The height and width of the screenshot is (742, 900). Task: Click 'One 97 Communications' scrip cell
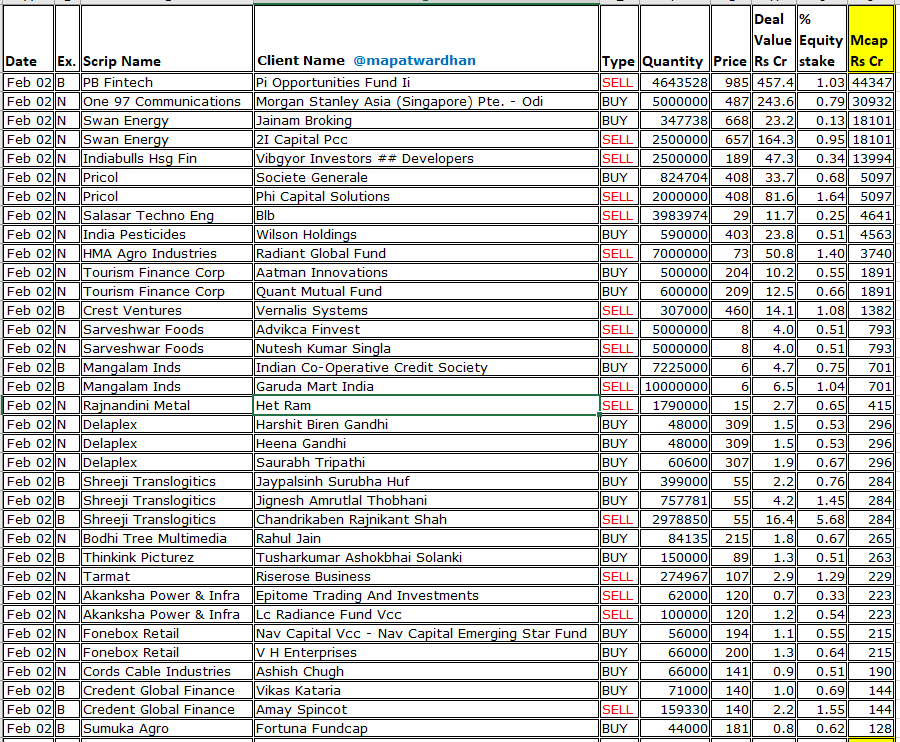[166, 102]
